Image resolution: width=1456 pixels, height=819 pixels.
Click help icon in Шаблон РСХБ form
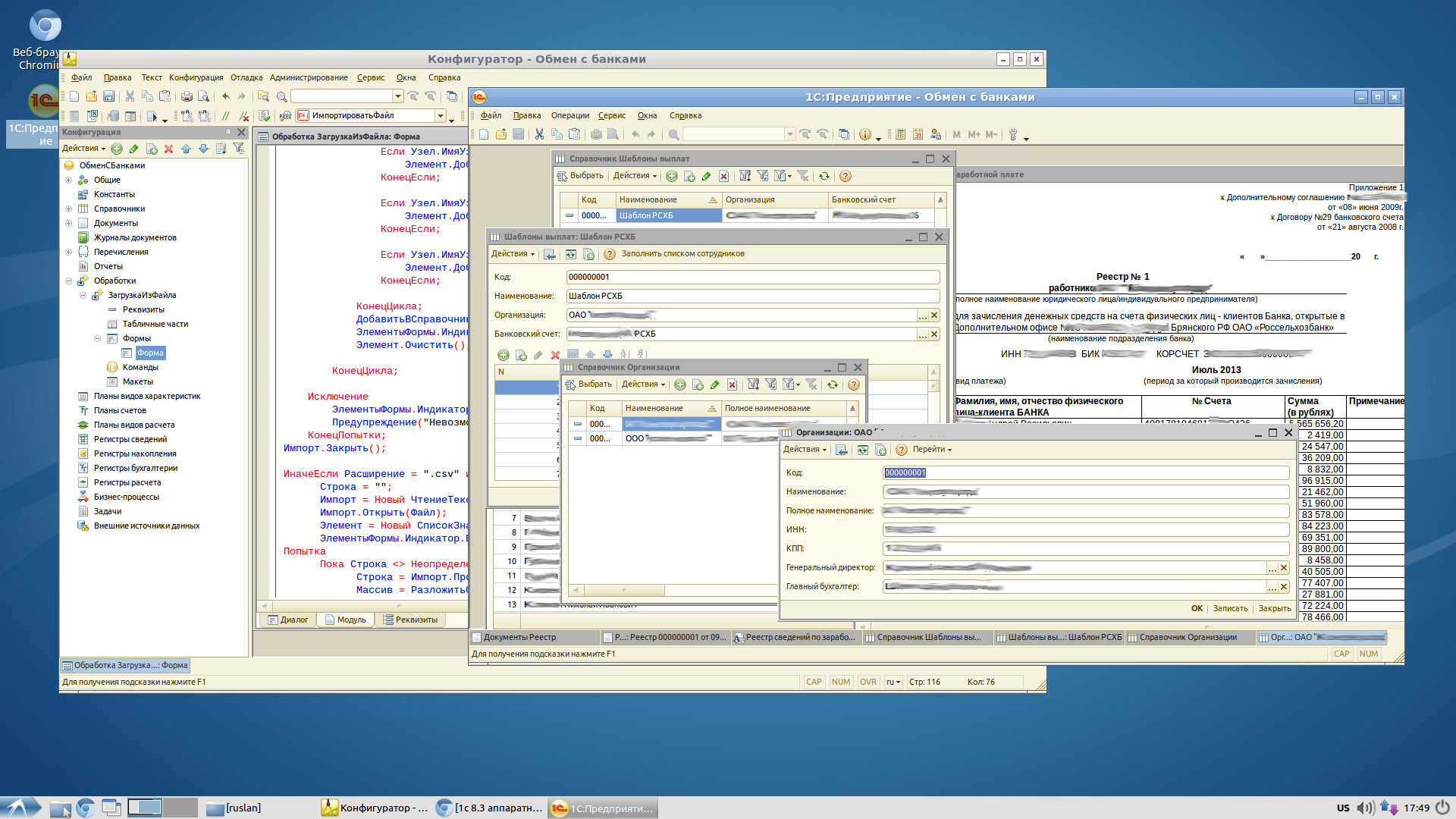(x=610, y=254)
